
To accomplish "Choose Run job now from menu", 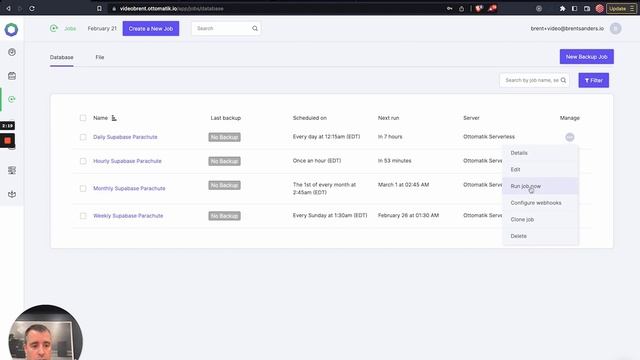I will coord(540,186).
